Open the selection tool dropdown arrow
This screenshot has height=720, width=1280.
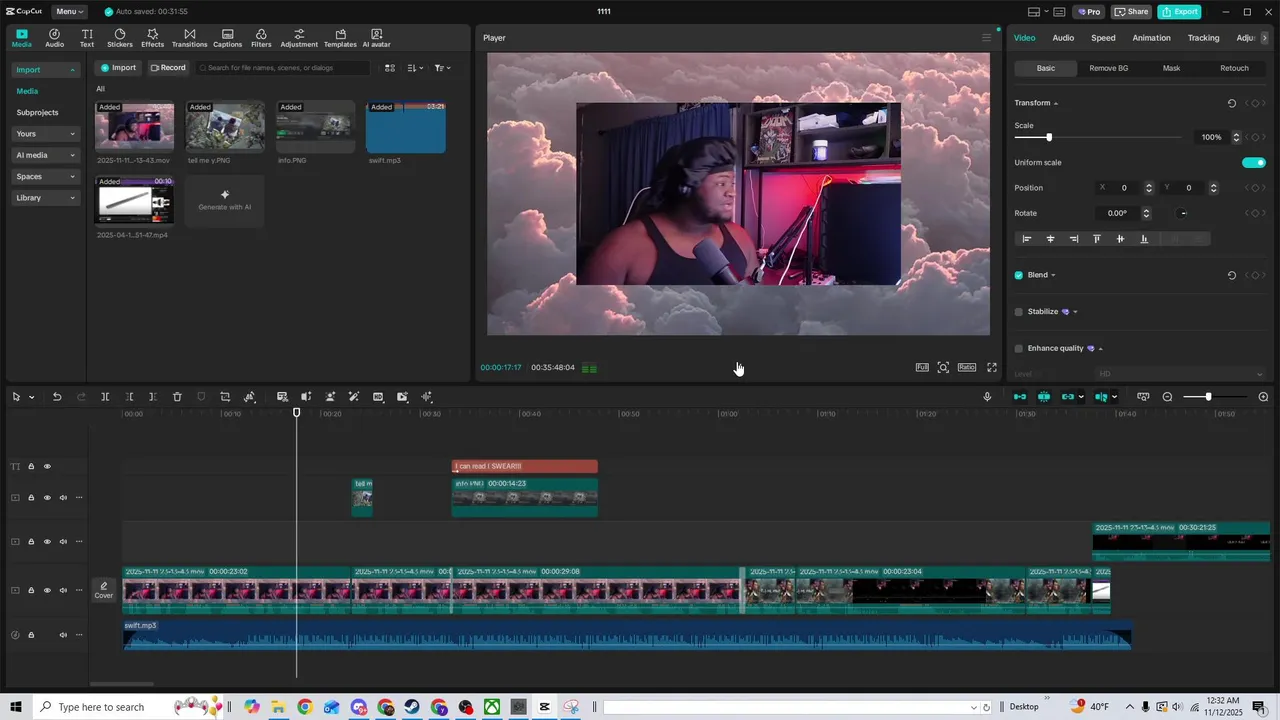coord(32,397)
